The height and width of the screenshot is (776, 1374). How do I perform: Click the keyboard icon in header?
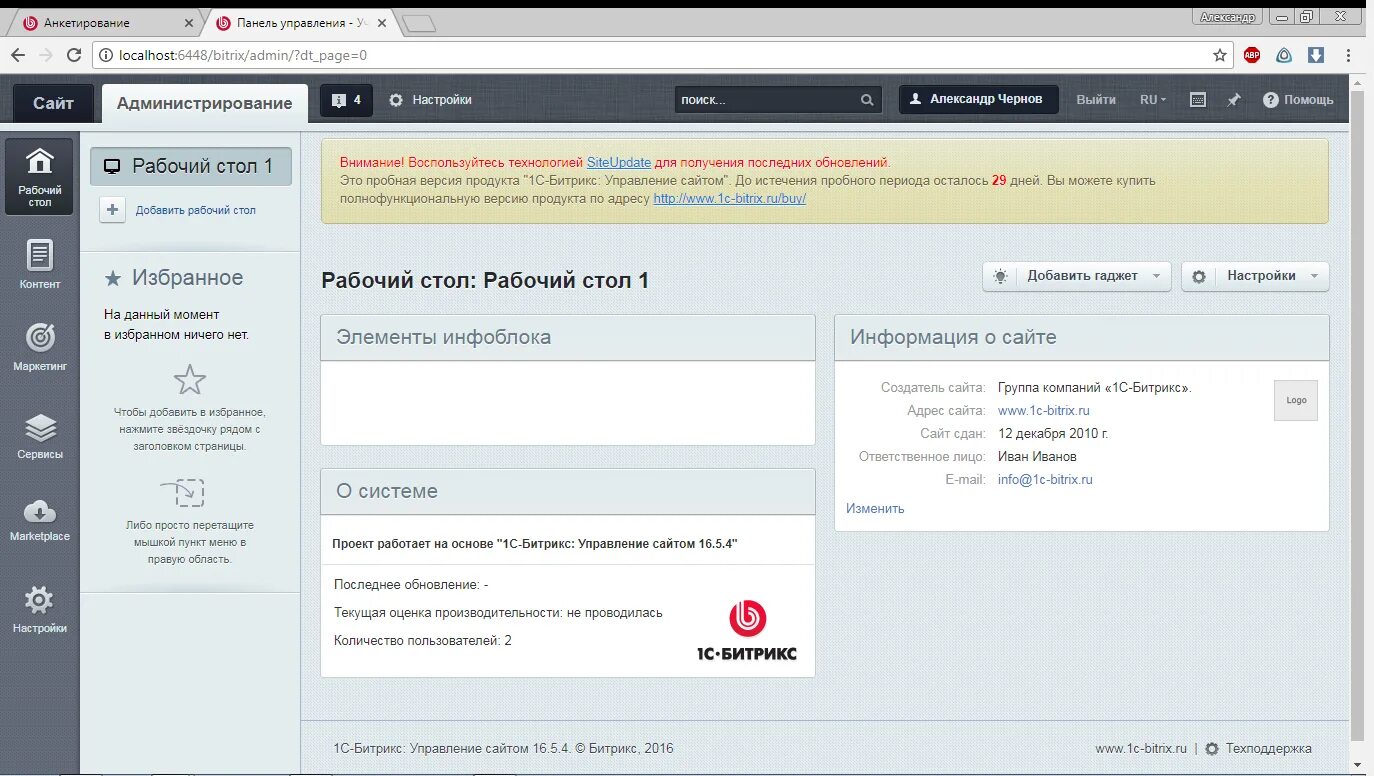pyautogui.click(x=1198, y=100)
